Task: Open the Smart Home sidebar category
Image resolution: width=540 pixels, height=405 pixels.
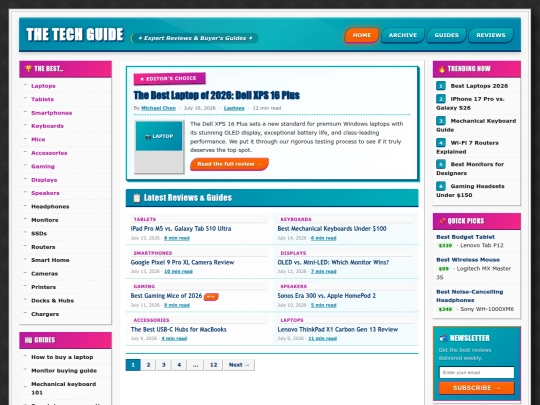Action: coord(50,260)
